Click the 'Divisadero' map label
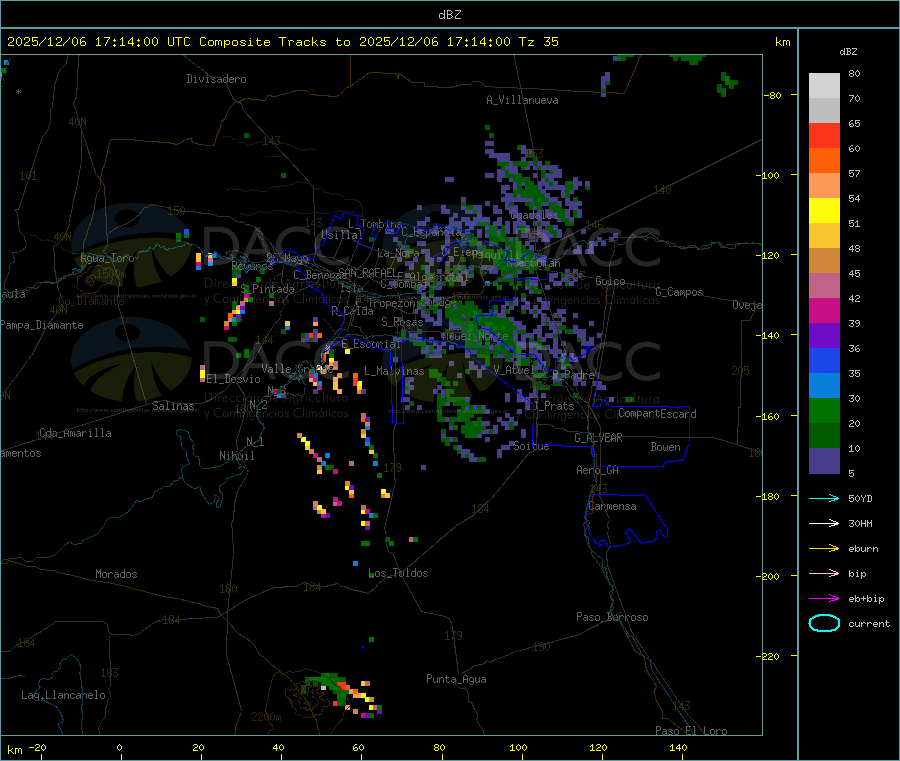The height and width of the screenshot is (761, 900). [216, 79]
